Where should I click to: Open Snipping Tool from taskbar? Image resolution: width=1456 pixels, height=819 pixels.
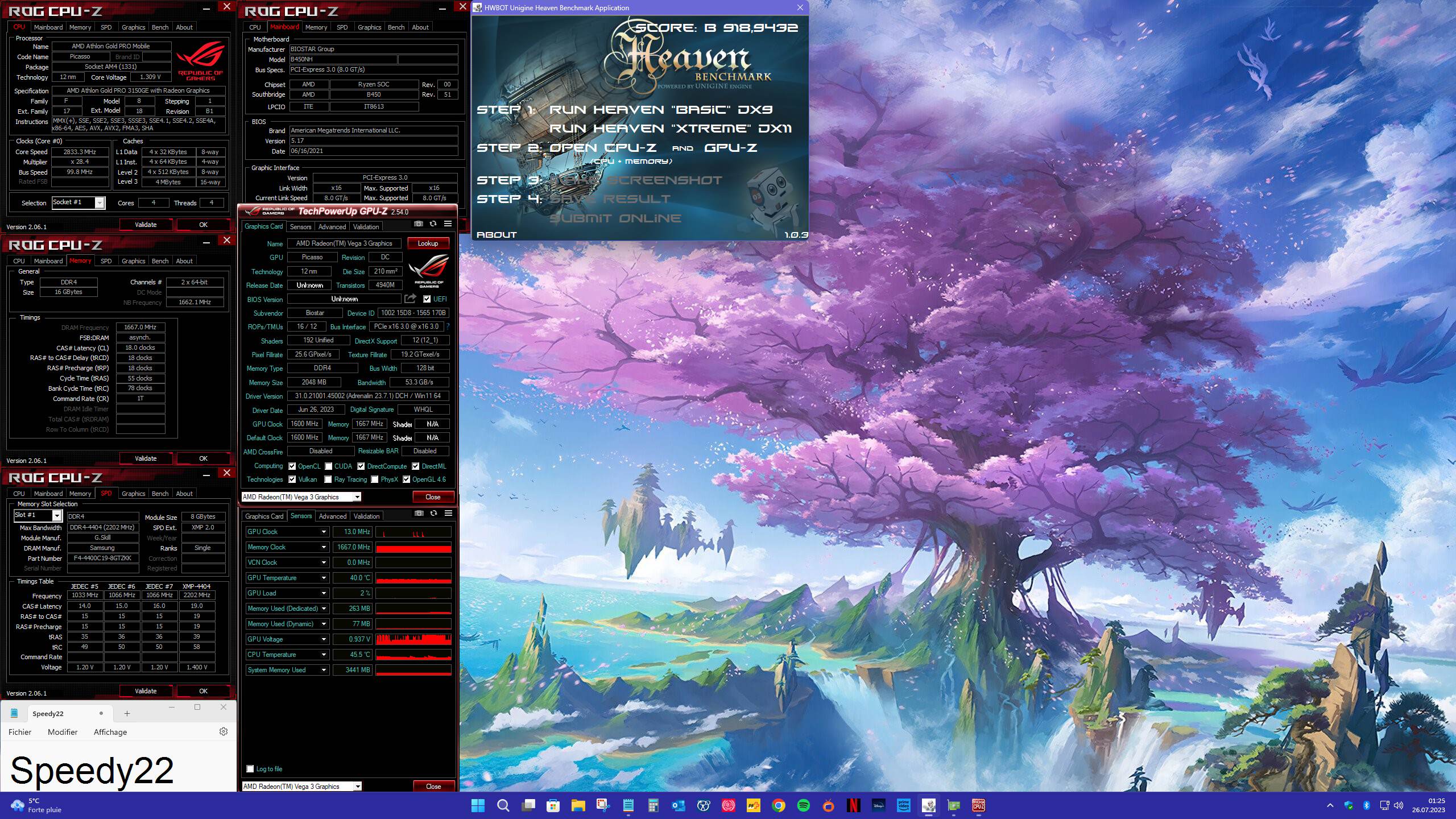(x=603, y=805)
